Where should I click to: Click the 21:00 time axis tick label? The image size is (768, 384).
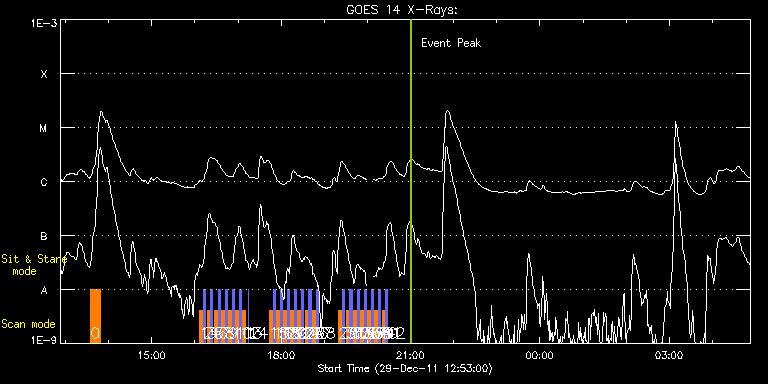410,355
